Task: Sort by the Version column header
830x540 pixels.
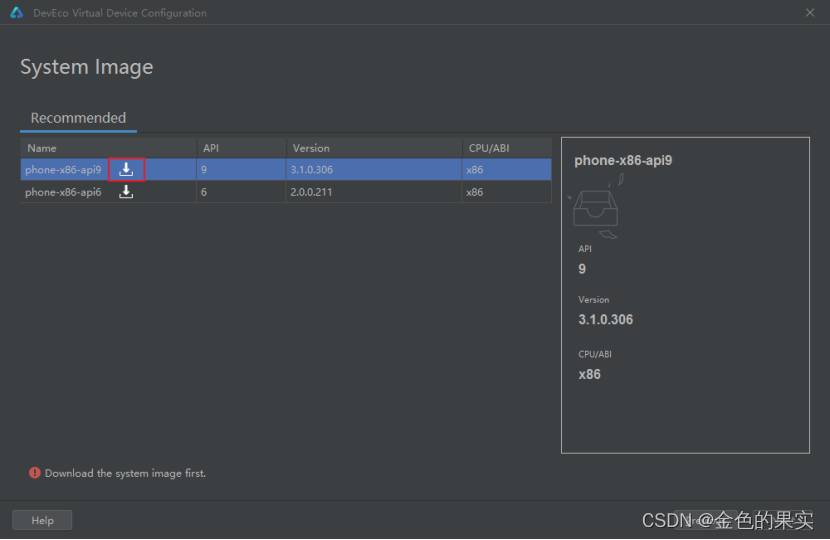Action: click(x=374, y=148)
